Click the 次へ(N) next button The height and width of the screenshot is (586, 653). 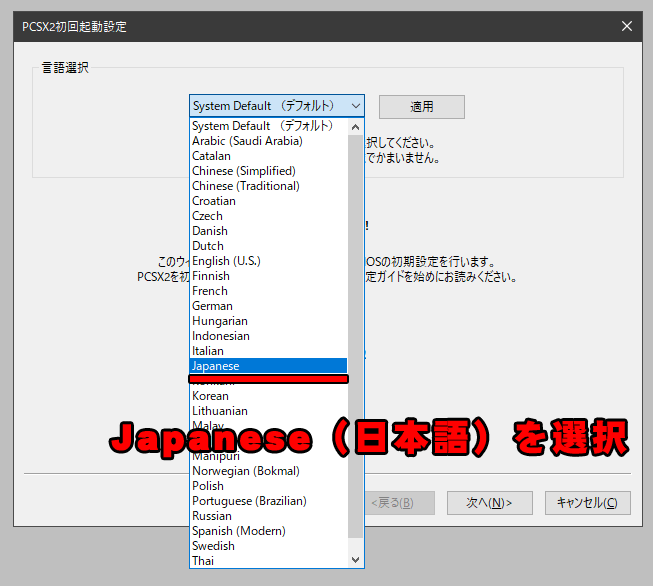point(489,503)
